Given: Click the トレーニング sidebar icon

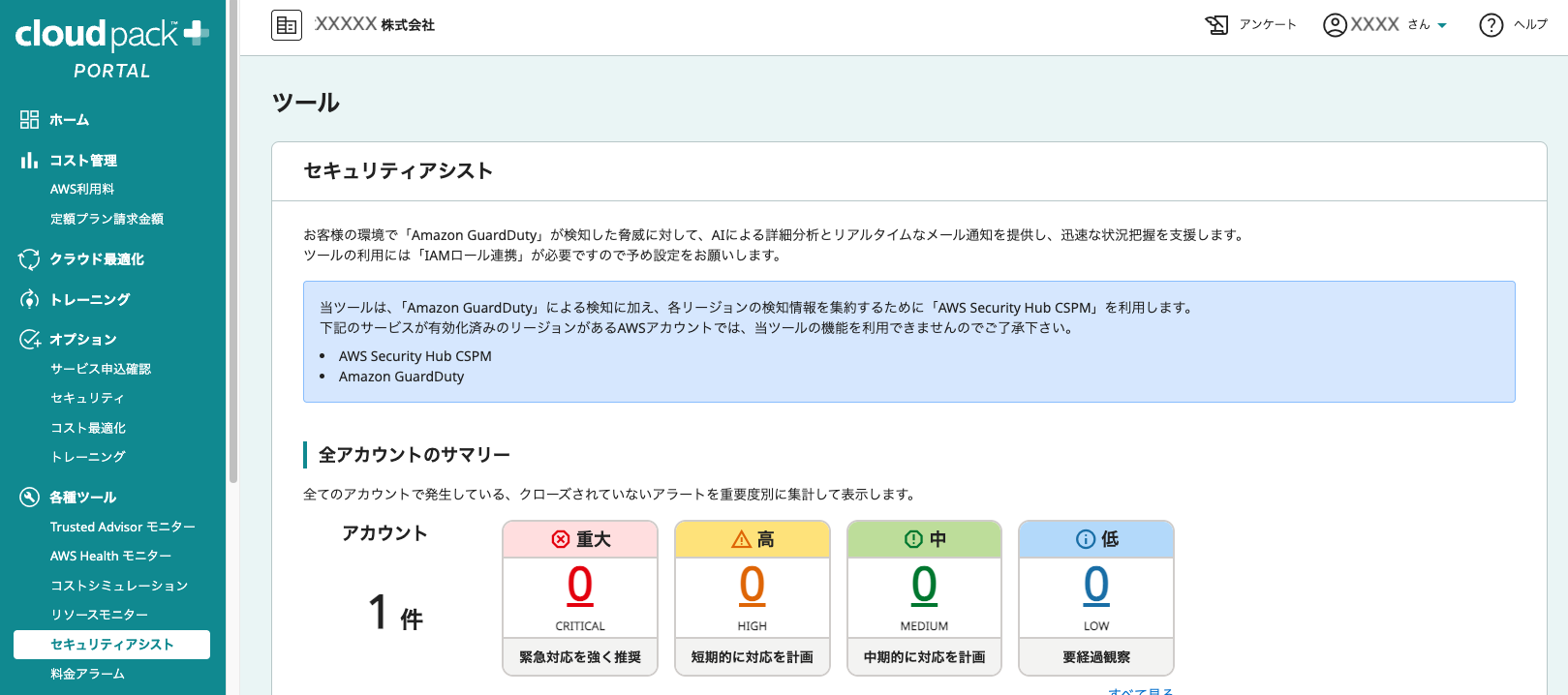Looking at the screenshot, I should click(x=29, y=299).
